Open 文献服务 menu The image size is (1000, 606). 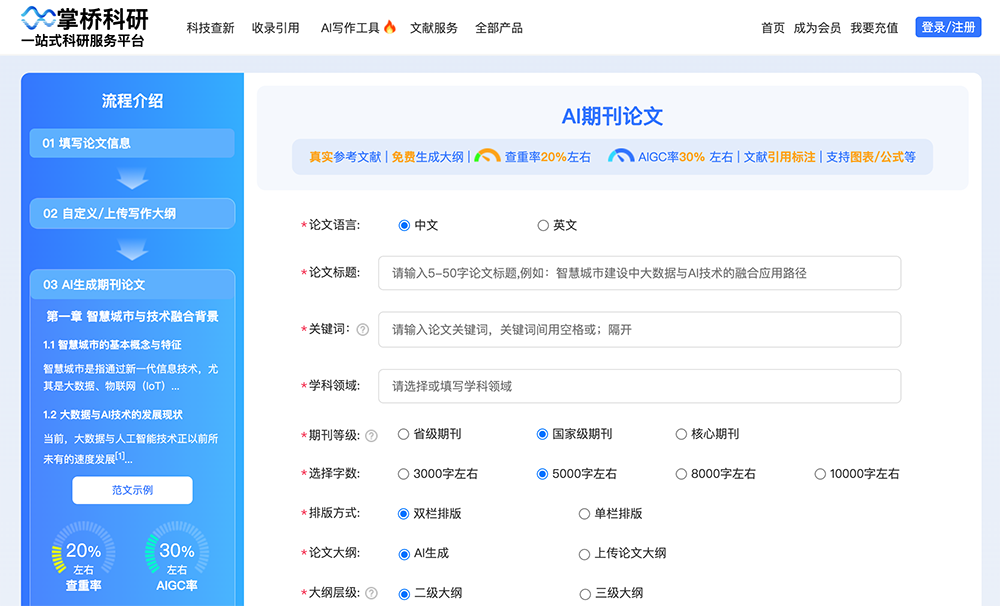[x=434, y=28]
